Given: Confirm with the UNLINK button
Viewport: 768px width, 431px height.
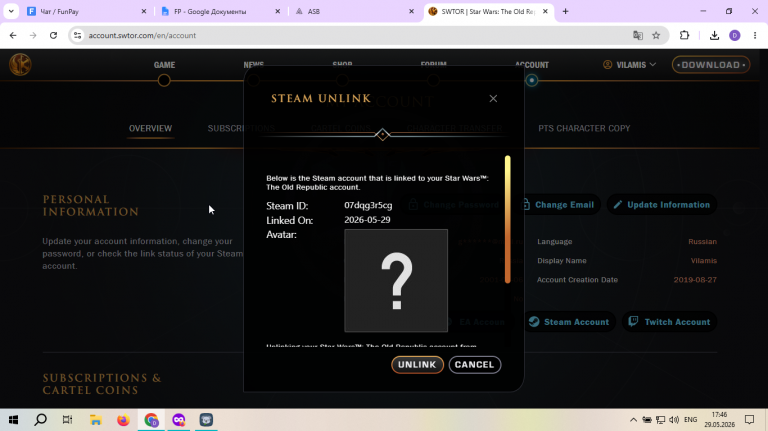Looking at the screenshot, I should [417, 364].
